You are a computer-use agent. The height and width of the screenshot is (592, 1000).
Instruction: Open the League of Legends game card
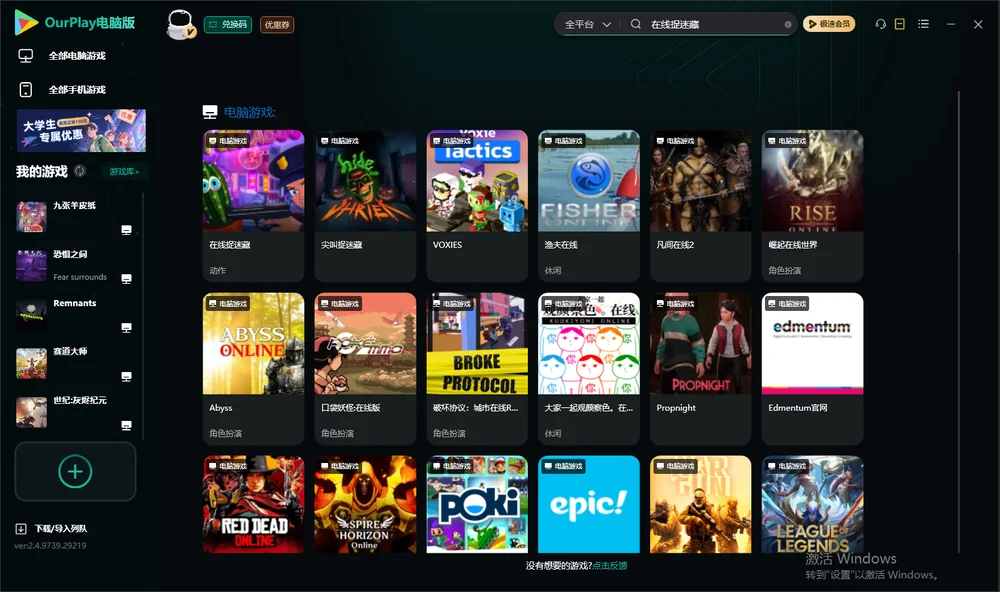tap(812, 504)
